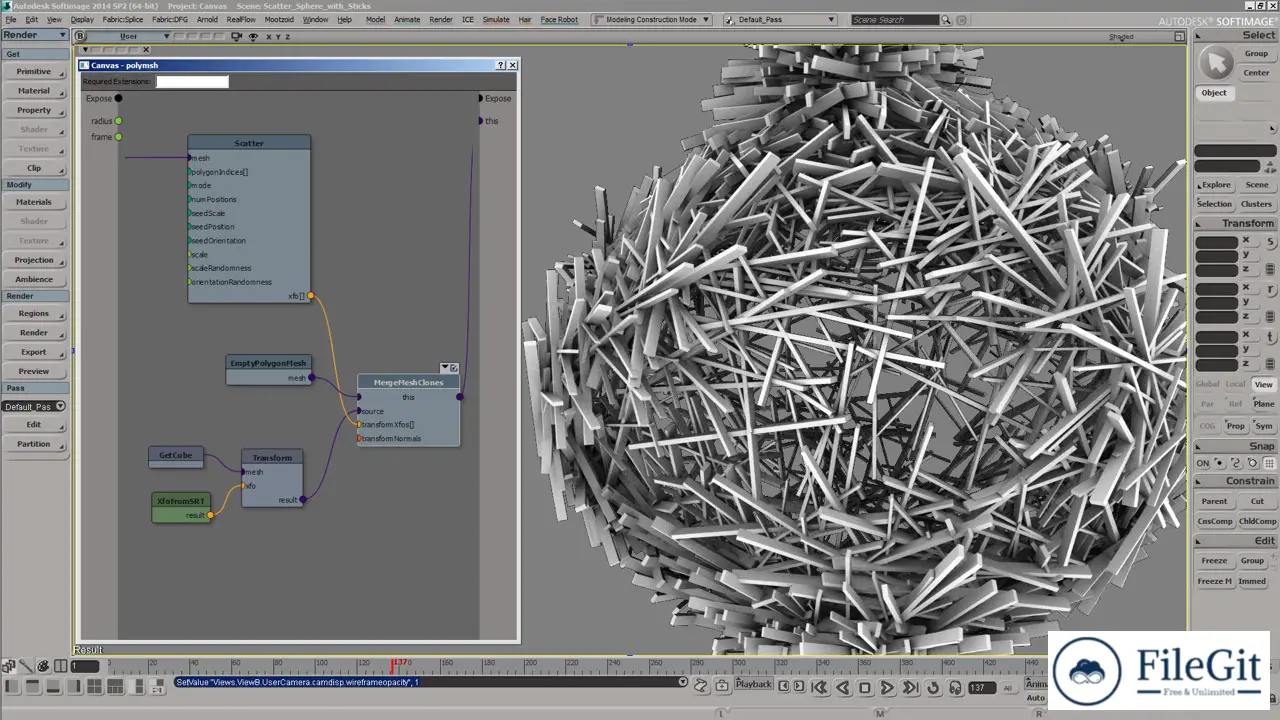The width and height of the screenshot is (1280, 720).
Task: Click the orange xfo[] output port of Scatter
Action: pyautogui.click(x=311, y=296)
